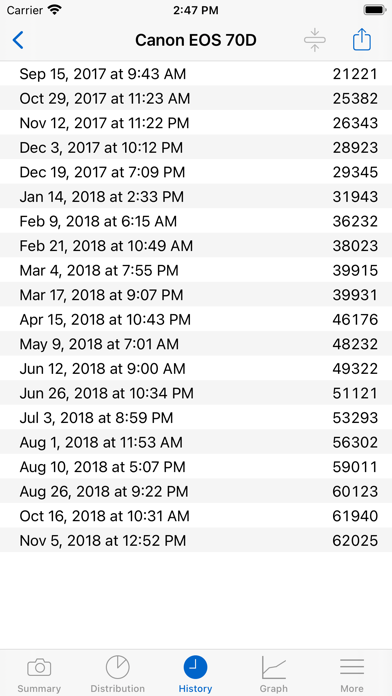
Task: Select the Apr 15, 2018 record
Action: point(196,319)
